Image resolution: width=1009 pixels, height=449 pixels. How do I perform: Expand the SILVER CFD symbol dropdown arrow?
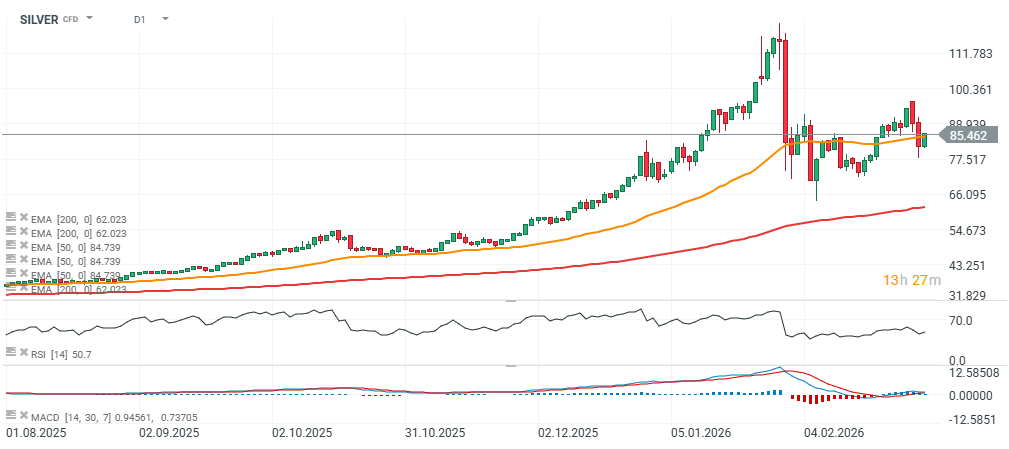coord(90,18)
